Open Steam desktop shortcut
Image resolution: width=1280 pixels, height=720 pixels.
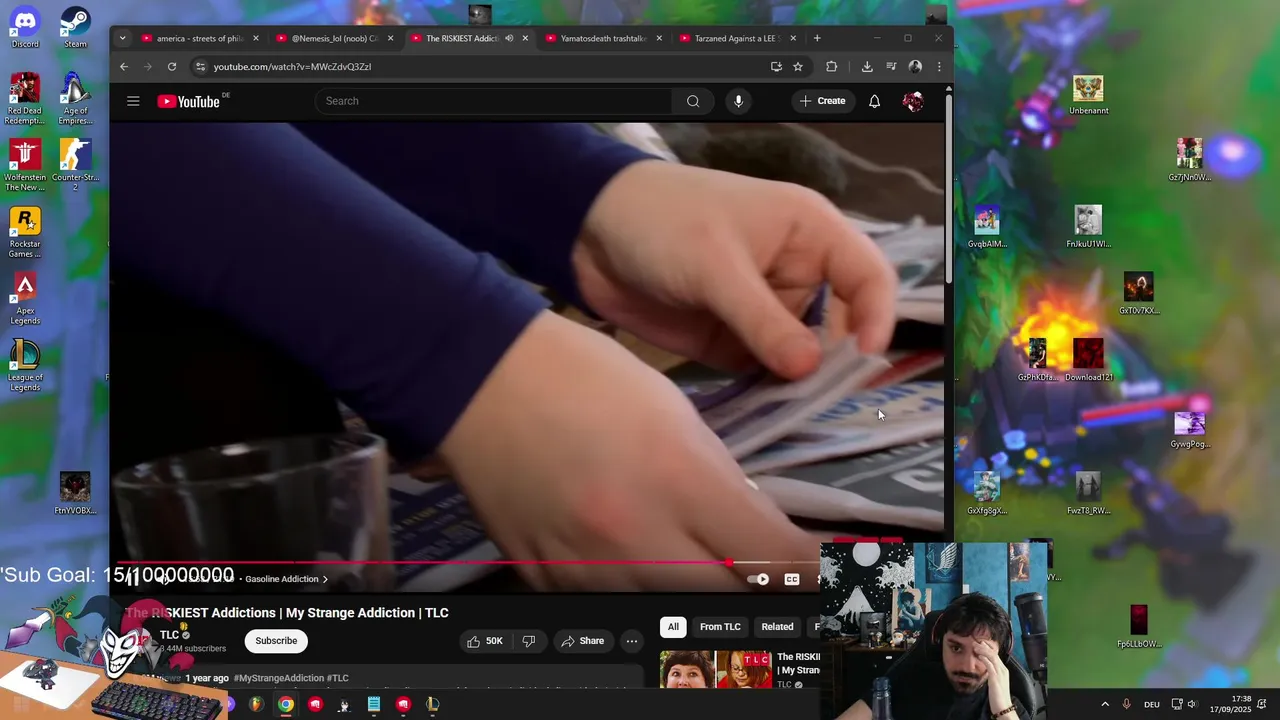[75, 28]
